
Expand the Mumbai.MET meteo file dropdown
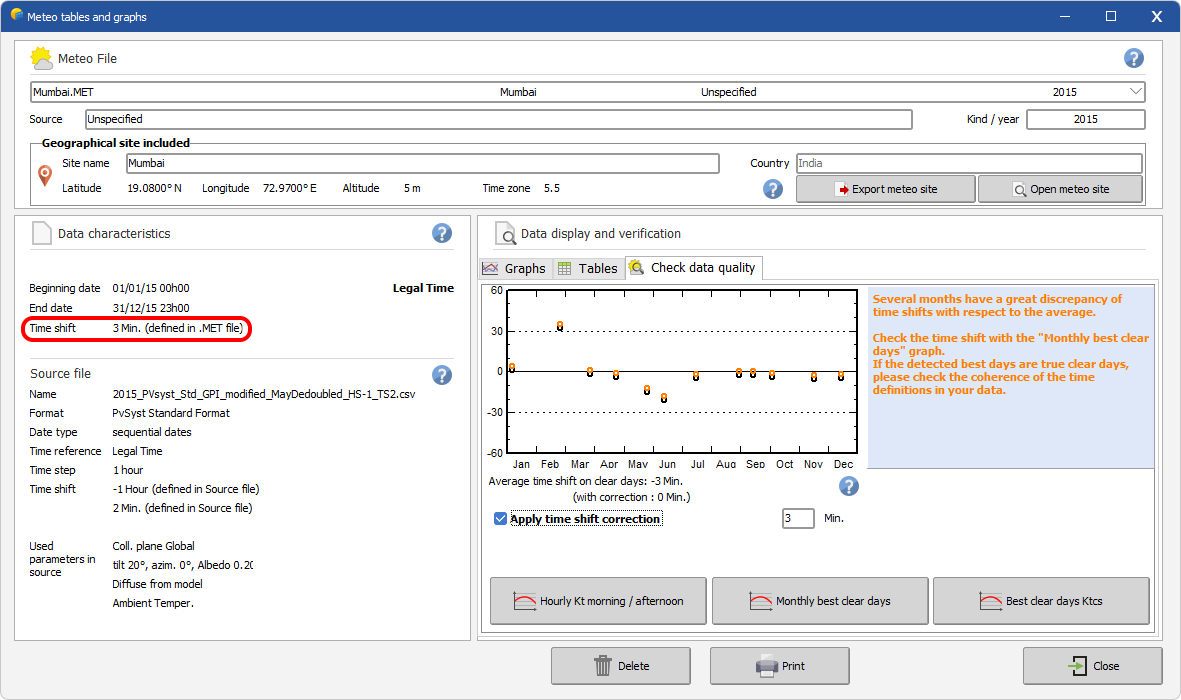pyautogui.click(x=1135, y=92)
